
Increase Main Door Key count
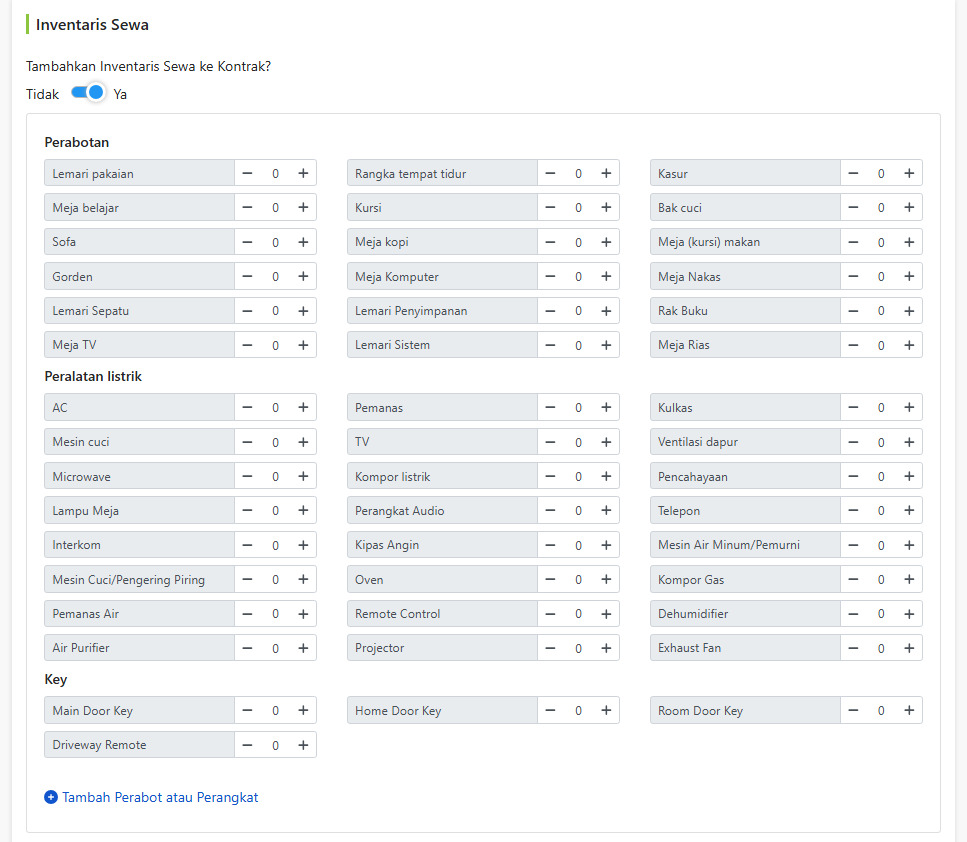coord(303,710)
